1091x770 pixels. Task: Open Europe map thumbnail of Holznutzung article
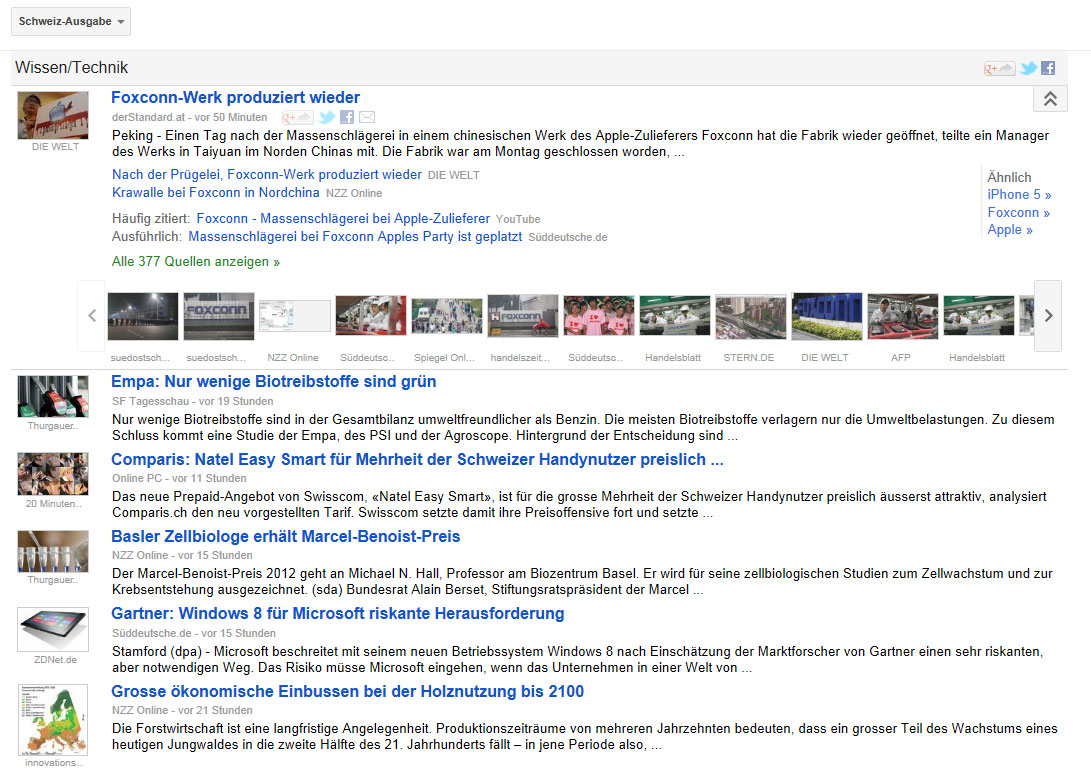53,720
